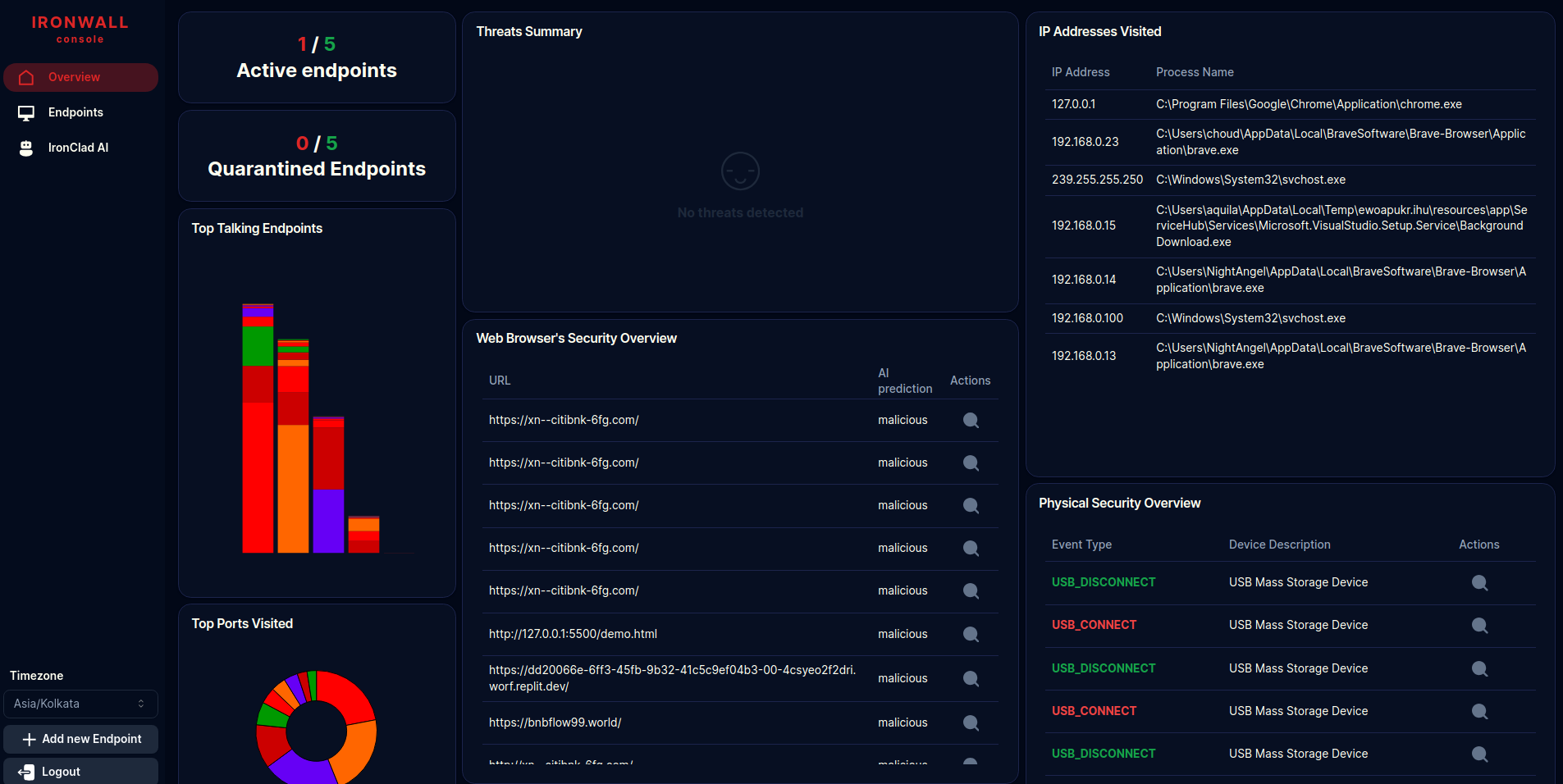Open IronClad AI via its robot icon
The image size is (1563, 784).
pos(27,148)
